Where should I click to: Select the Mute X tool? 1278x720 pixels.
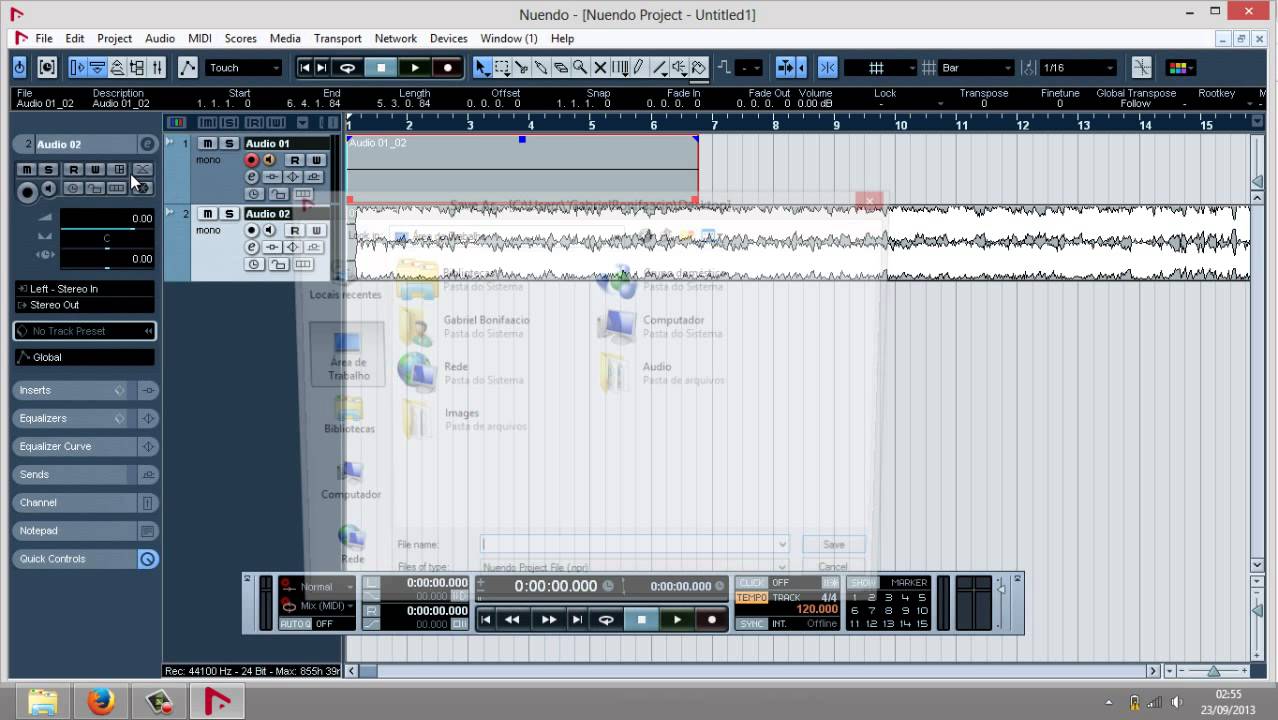[x=600, y=68]
